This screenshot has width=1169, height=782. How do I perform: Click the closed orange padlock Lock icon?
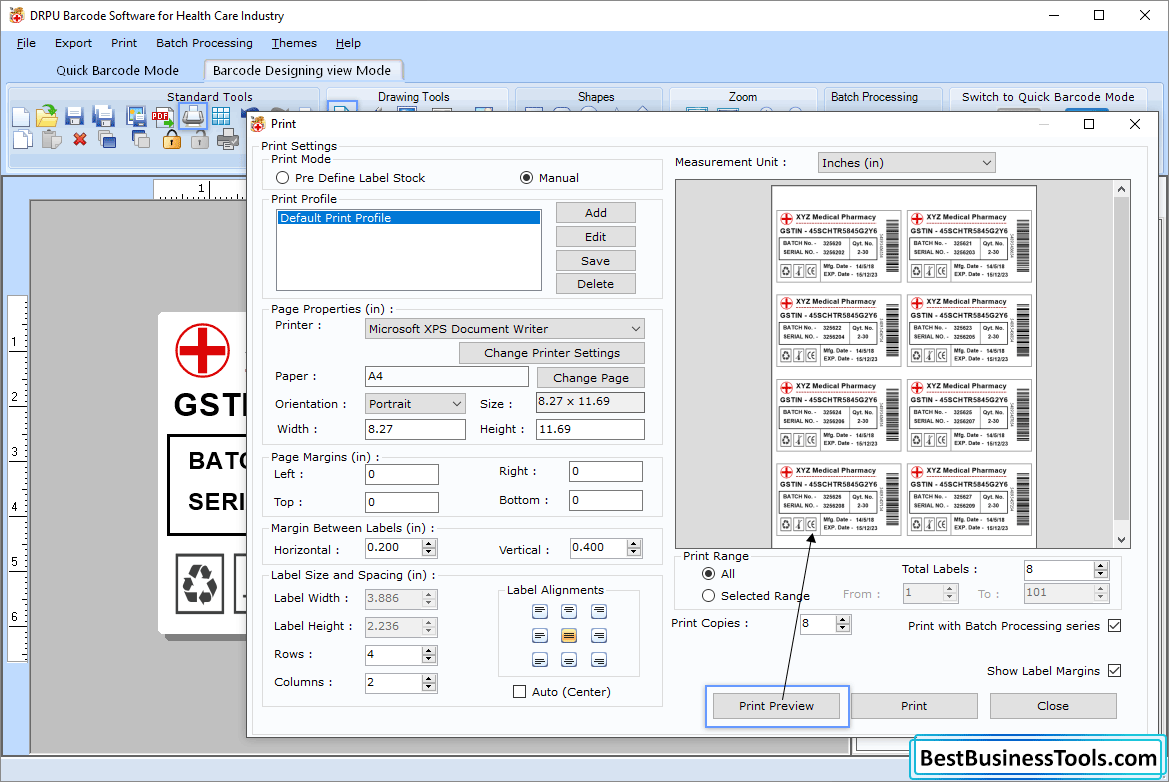click(172, 139)
